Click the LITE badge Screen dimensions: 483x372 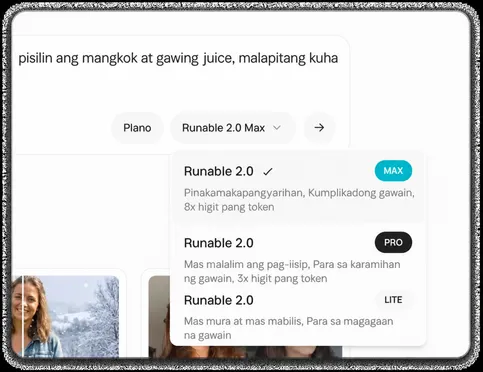coord(393,300)
